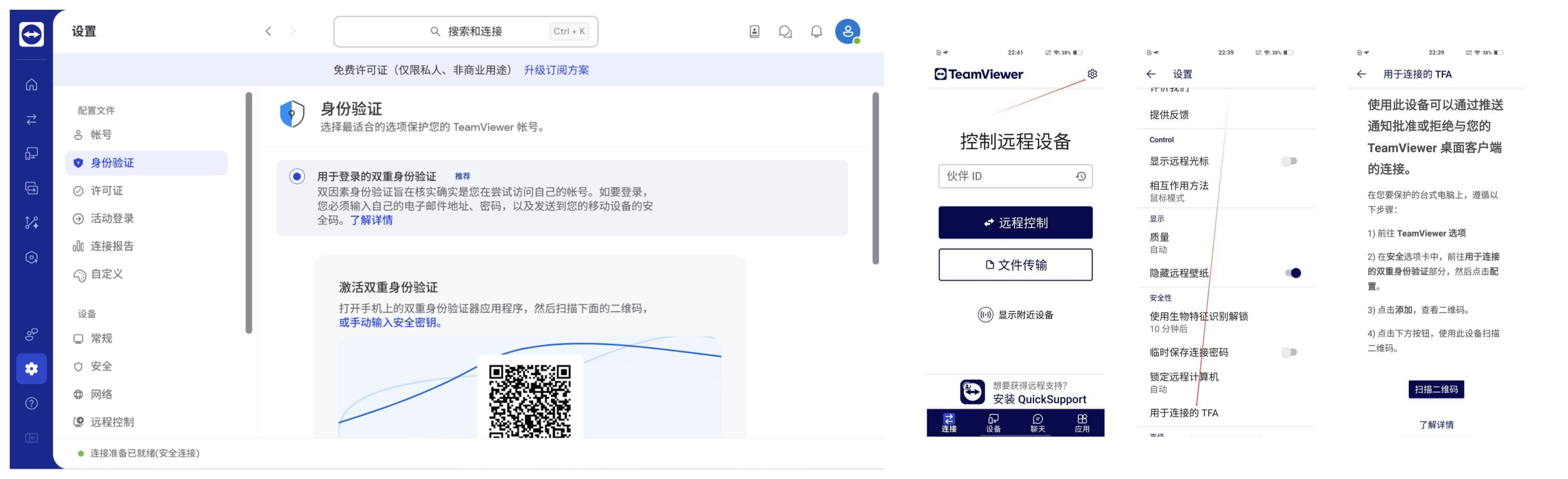This screenshot has height=479, width=1568.
Task: Tap back arrow on mobile 设置 screen
Action: point(1150,74)
